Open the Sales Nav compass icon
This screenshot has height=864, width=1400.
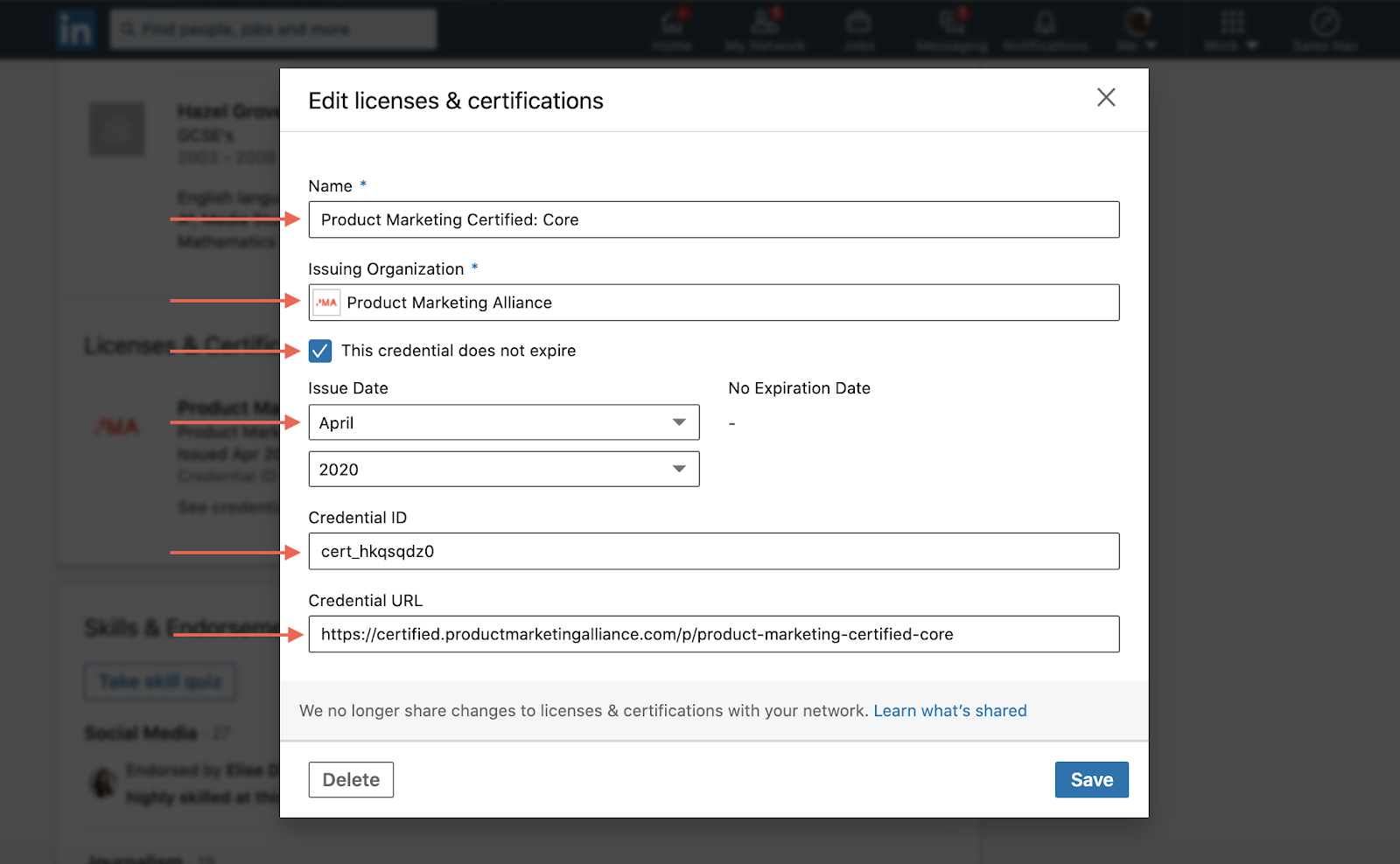coord(1325,23)
